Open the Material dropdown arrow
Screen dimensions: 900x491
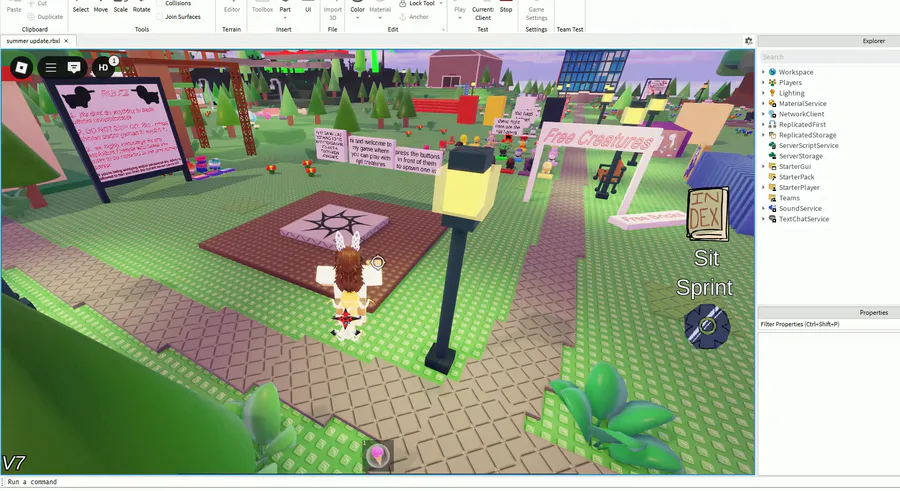coord(379,18)
